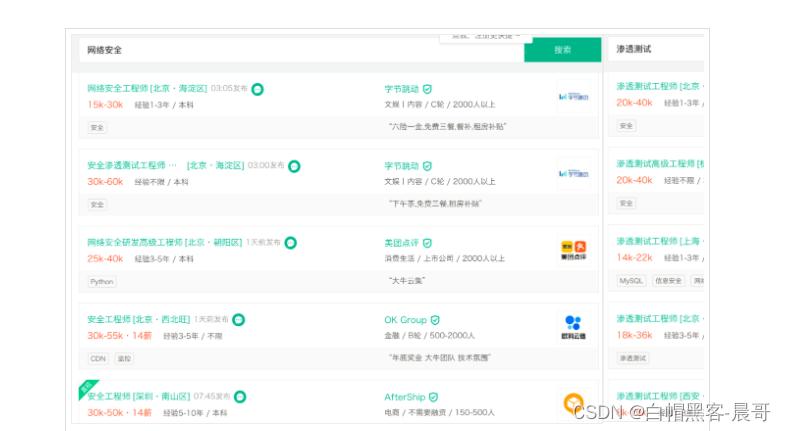786x431 pixels.
Task: Focus the 网络安全 search input field
Action: (301, 50)
